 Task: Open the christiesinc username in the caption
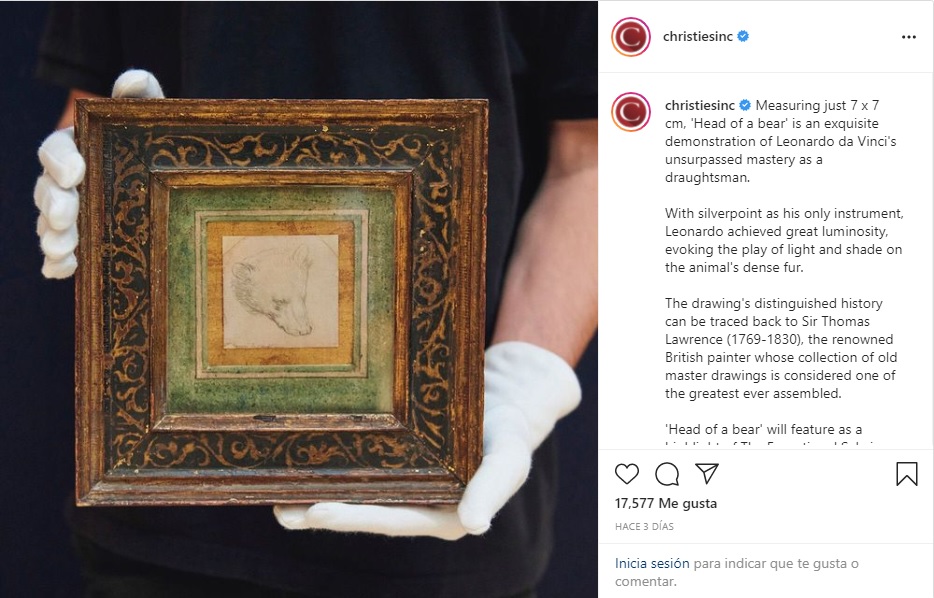tap(700, 105)
